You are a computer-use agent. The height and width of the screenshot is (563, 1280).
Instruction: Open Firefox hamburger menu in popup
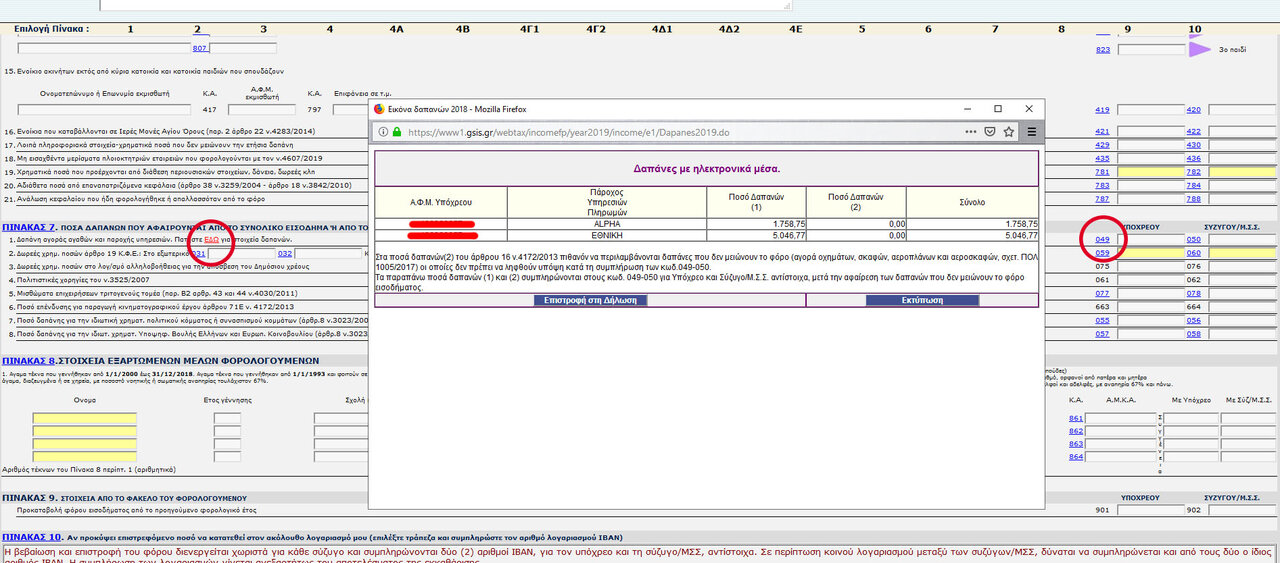pyautogui.click(x=1031, y=131)
